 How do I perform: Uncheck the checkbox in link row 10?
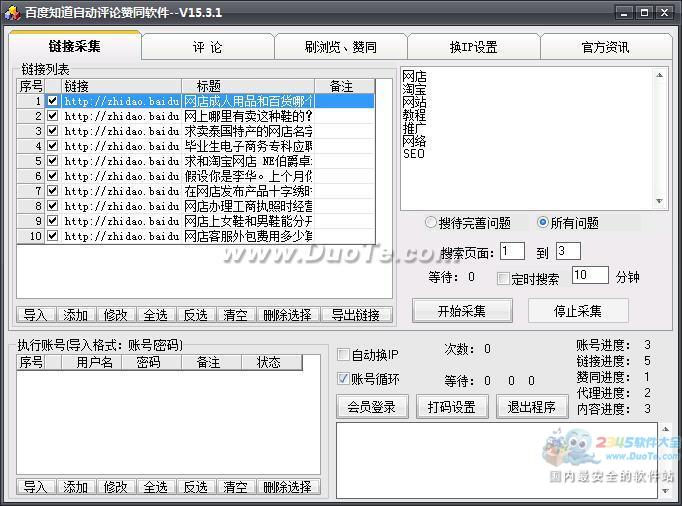click(x=53, y=236)
